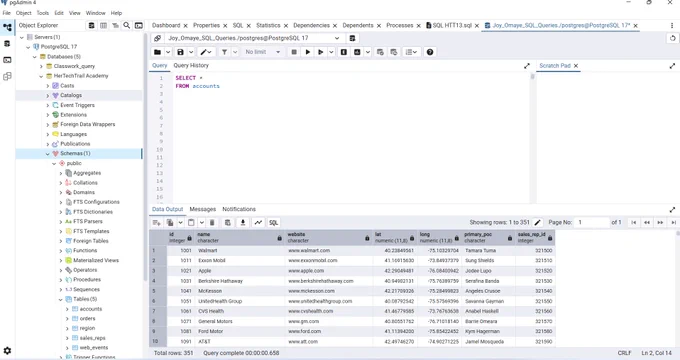
Task: Open the paste options dropdown in Data Output
Action: (x=202, y=223)
